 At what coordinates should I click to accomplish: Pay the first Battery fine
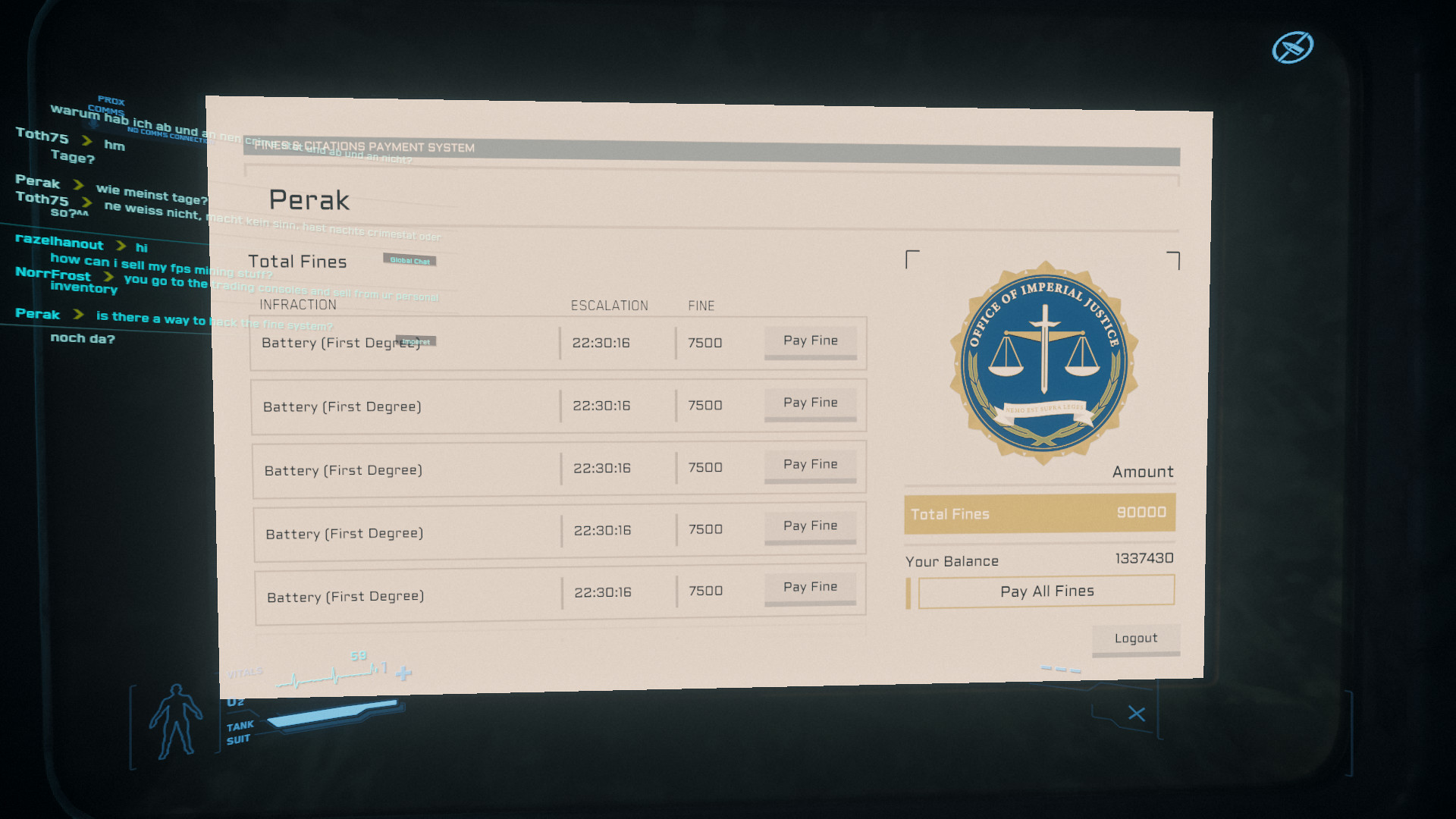pyautogui.click(x=810, y=341)
